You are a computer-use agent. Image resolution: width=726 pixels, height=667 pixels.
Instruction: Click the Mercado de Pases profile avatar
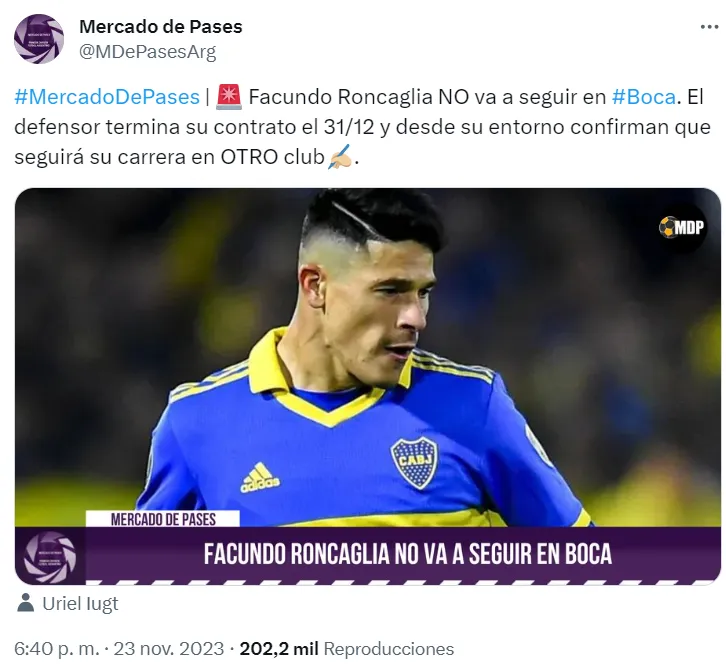[x=39, y=39]
